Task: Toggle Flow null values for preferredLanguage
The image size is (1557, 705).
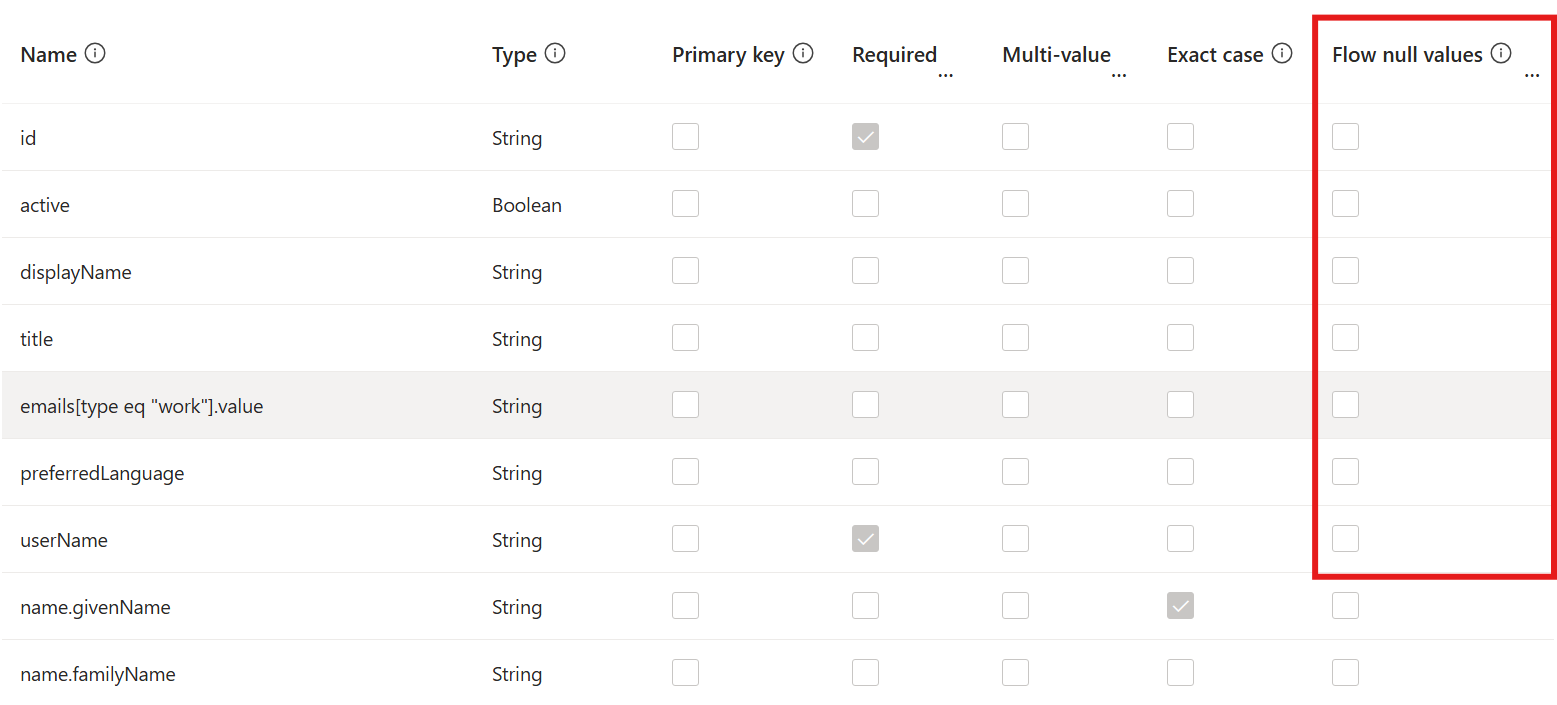Action: tap(1345, 472)
